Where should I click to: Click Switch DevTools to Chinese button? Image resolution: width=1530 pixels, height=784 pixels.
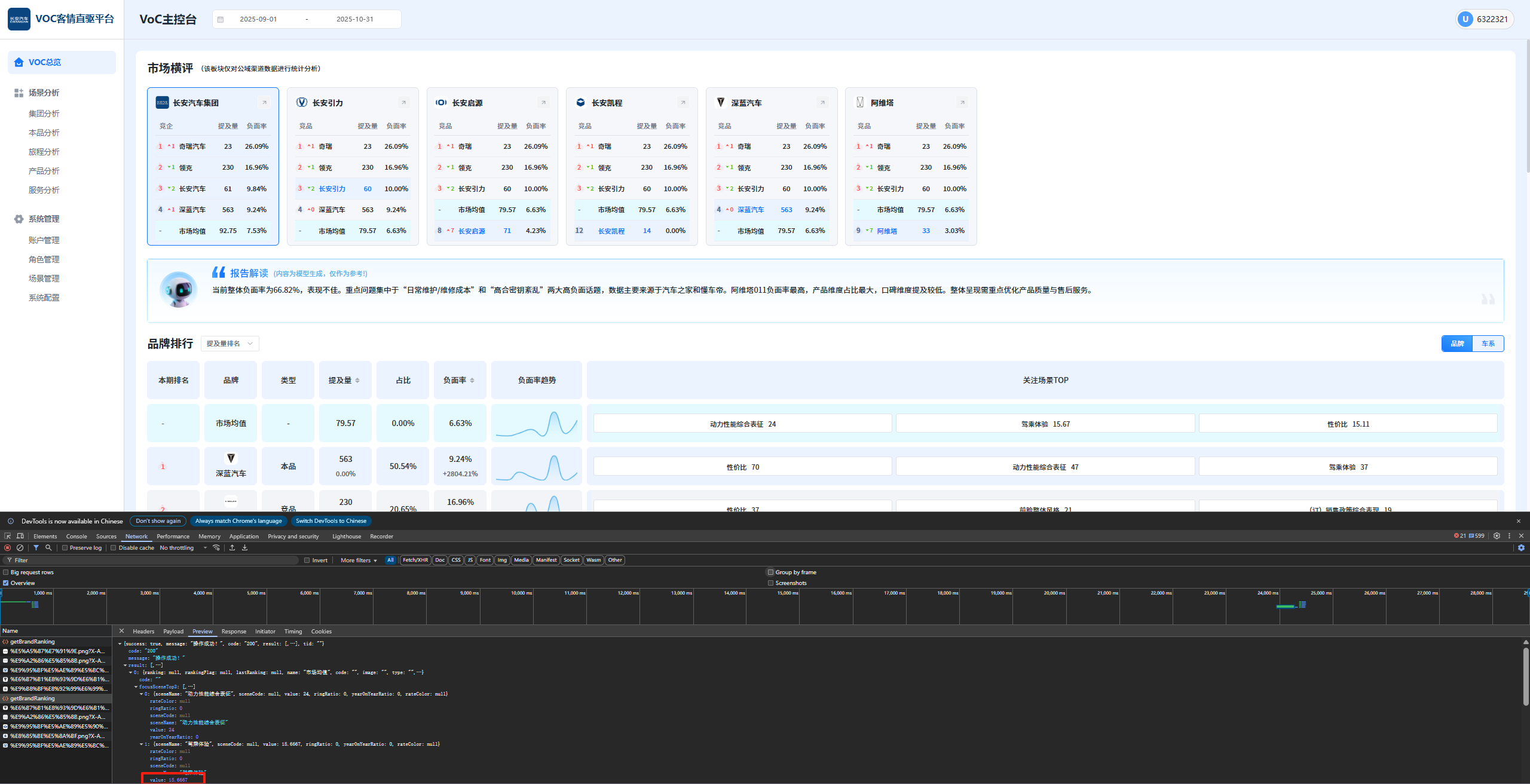coord(331,521)
